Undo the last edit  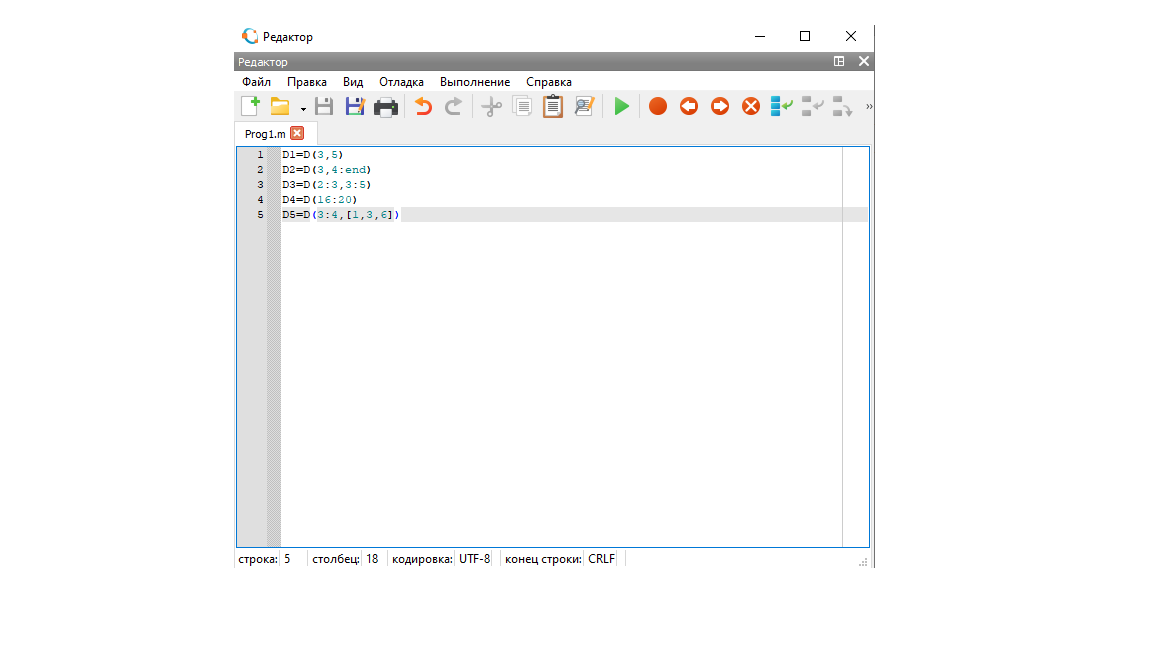[x=423, y=106]
